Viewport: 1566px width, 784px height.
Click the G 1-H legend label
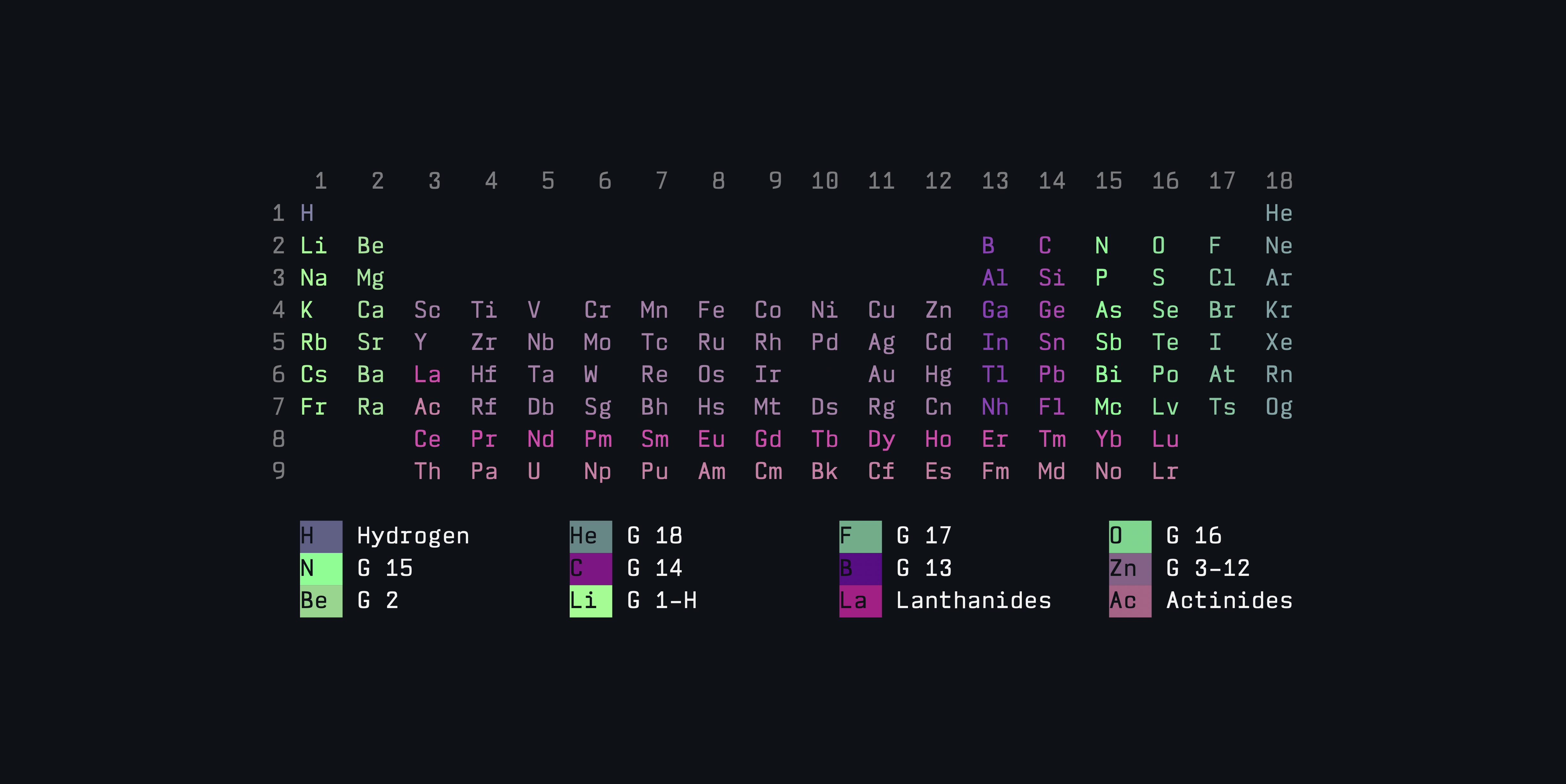(662, 600)
